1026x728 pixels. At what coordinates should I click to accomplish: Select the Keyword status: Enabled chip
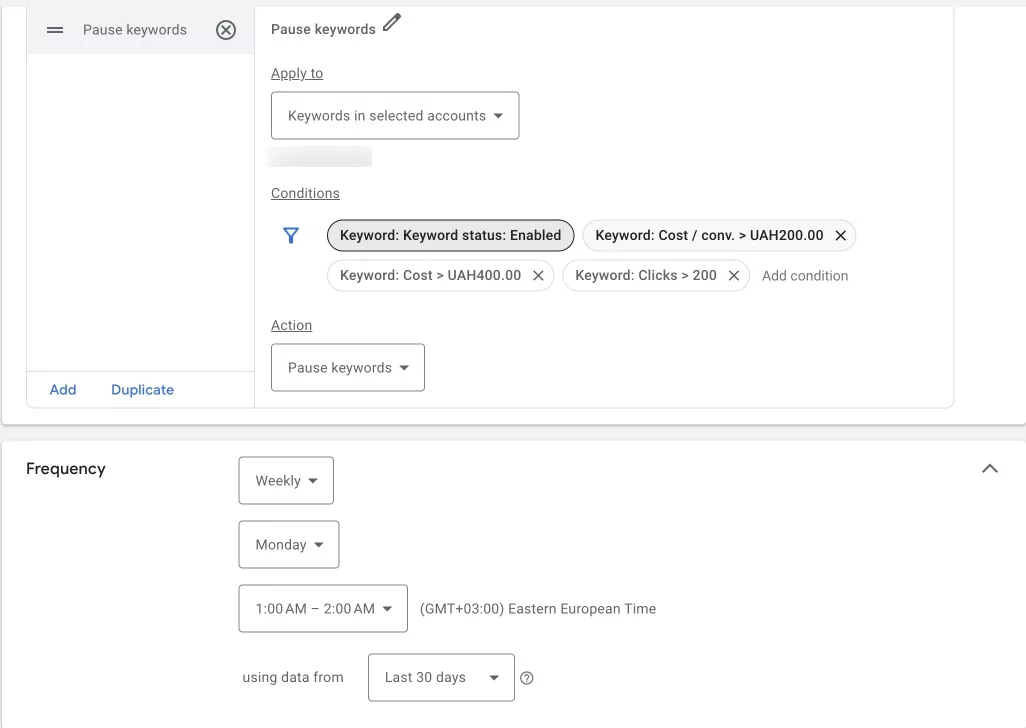(x=450, y=235)
